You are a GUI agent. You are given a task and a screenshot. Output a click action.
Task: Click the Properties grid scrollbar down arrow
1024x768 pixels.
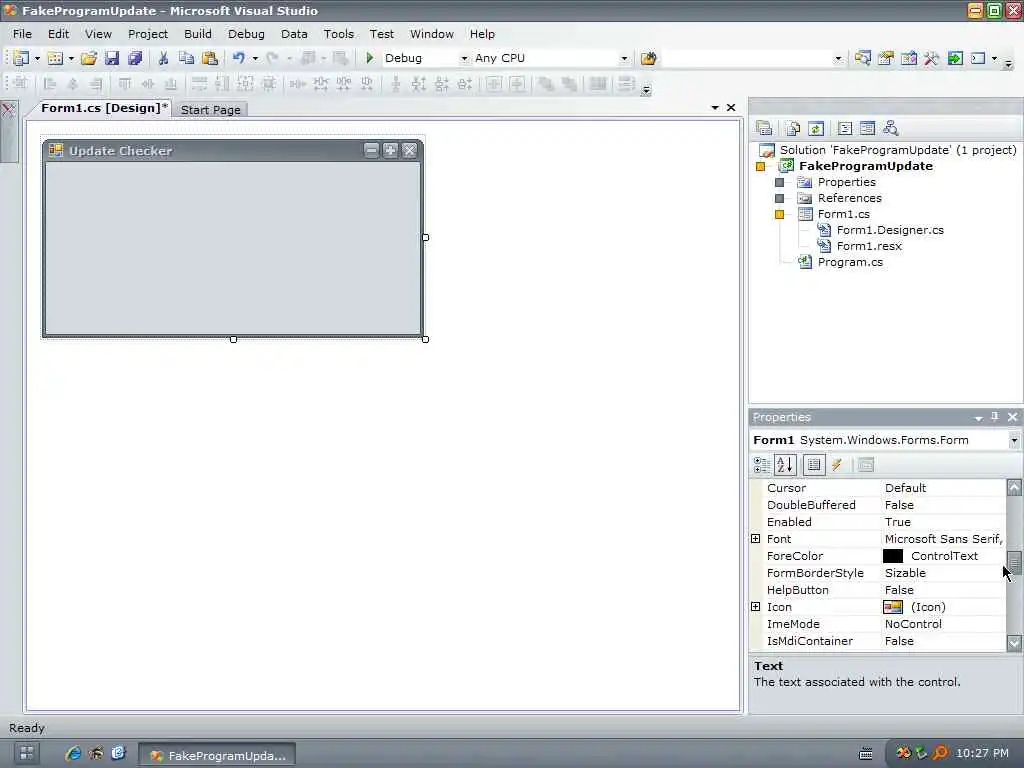(x=1014, y=643)
